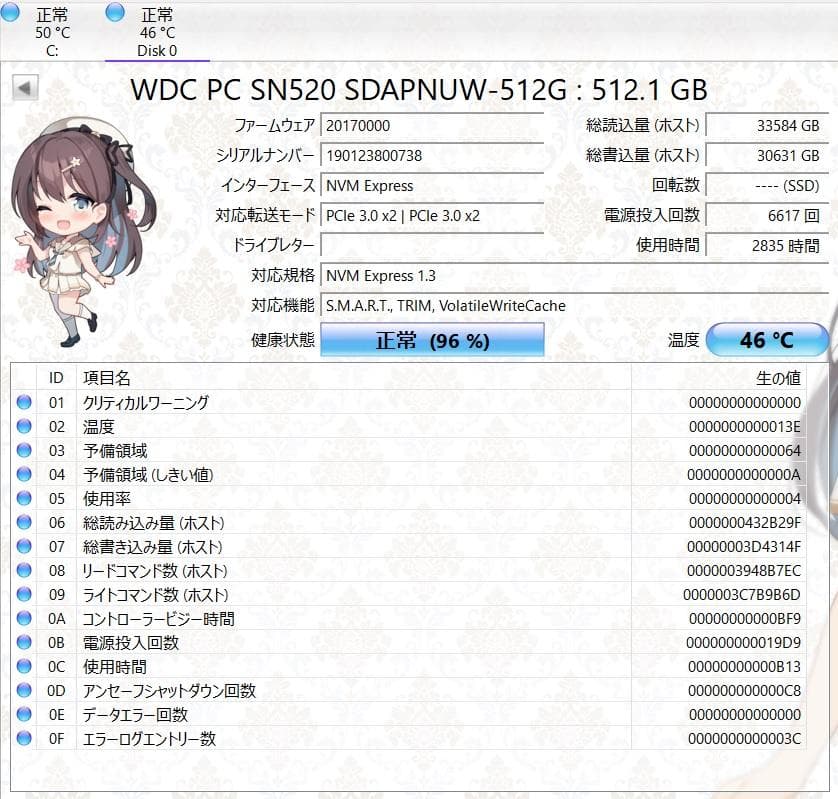Image resolution: width=838 pixels, height=799 pixels.
Task: Click status orb for row 04 予備領域 (しきい値)
Action: pos(24,474)
